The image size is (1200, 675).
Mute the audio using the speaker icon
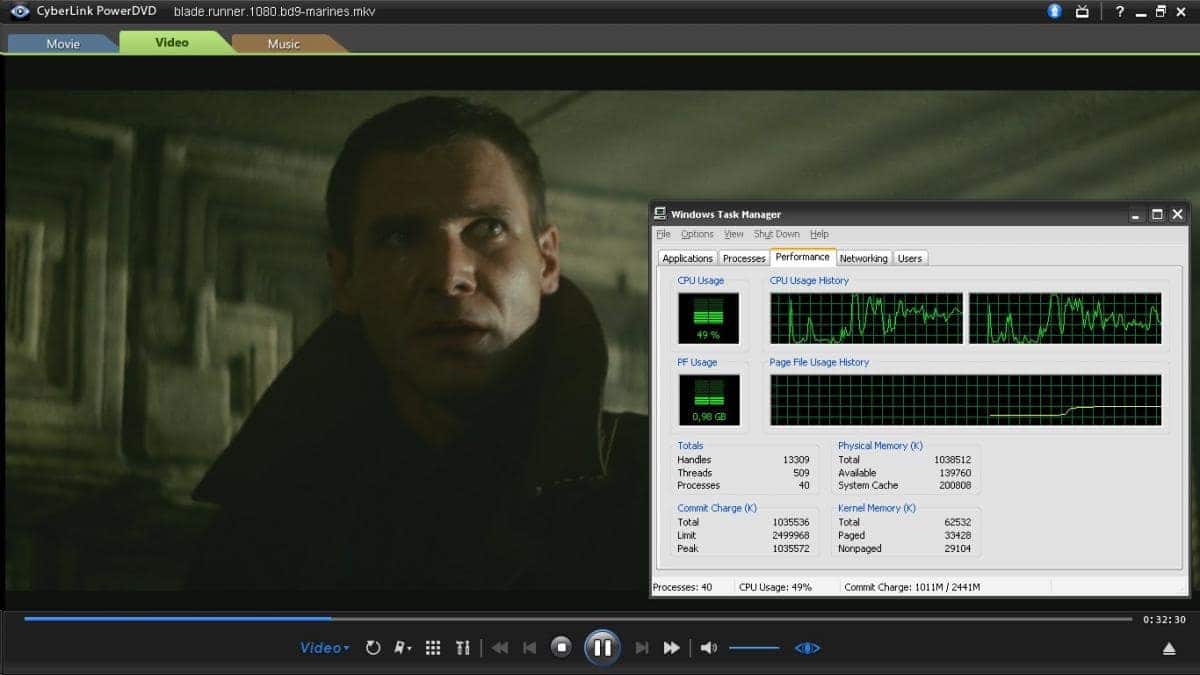[x=708, y=648]
